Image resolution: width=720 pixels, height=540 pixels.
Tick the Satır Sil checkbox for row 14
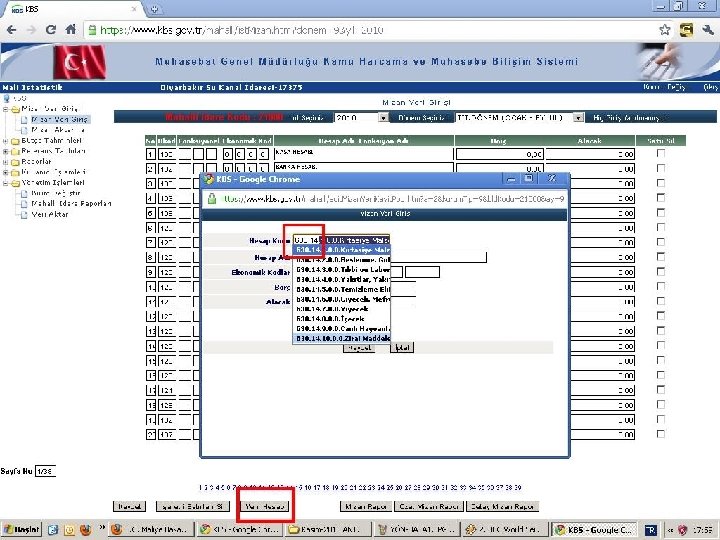[661, 345]
